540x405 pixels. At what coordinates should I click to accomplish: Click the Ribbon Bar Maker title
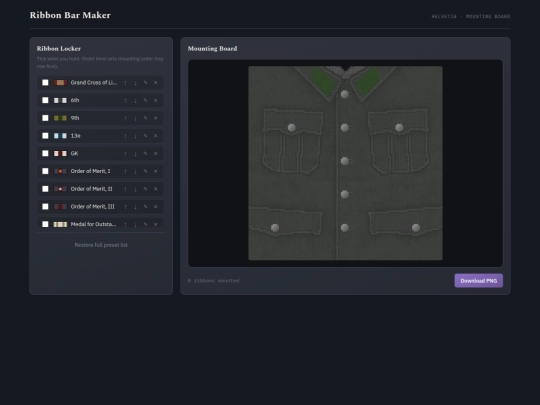click(70, 15)
